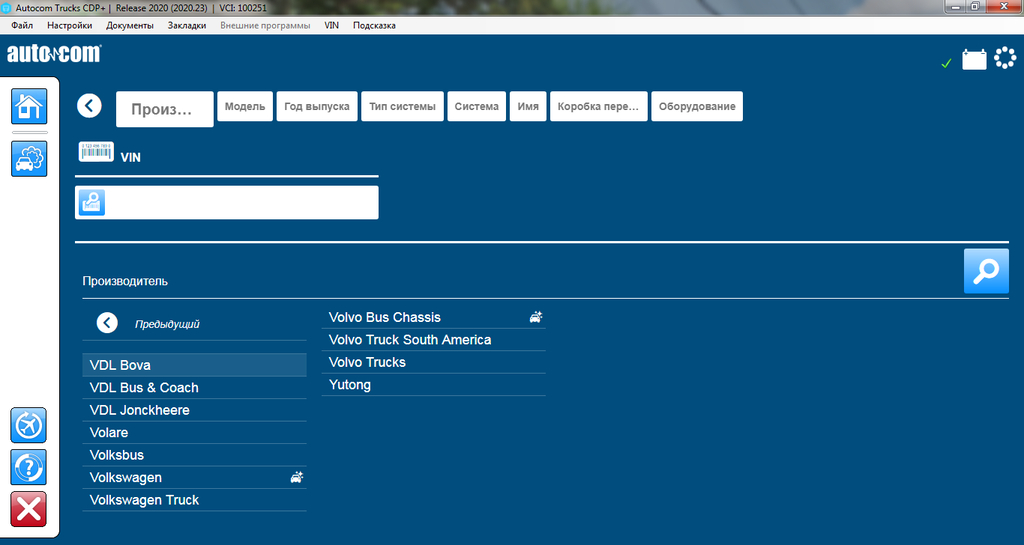Select the Система tab
This screenshot has height=545, width=1024.
coord(477,106)
